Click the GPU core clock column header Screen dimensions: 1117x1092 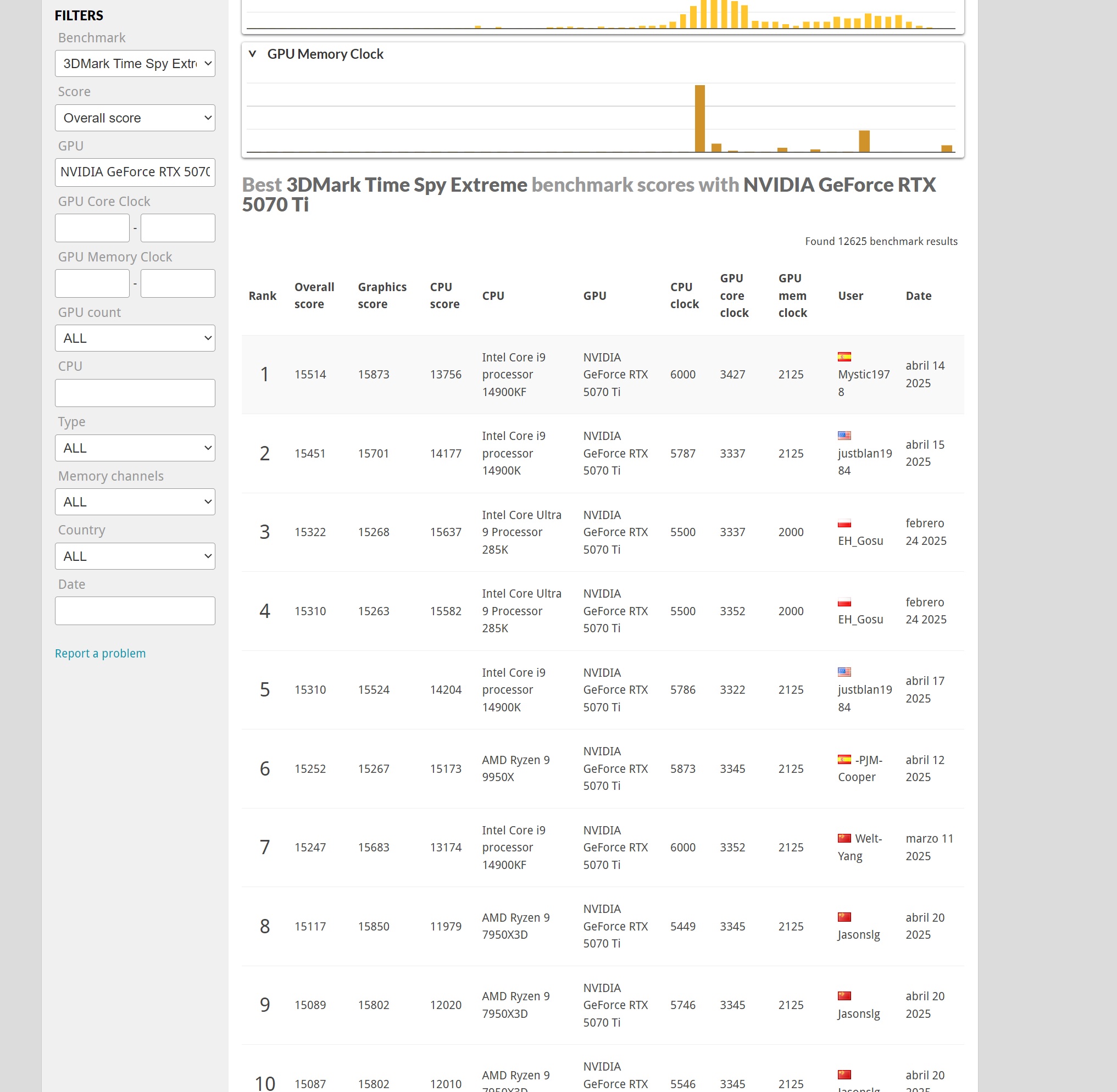735,296
